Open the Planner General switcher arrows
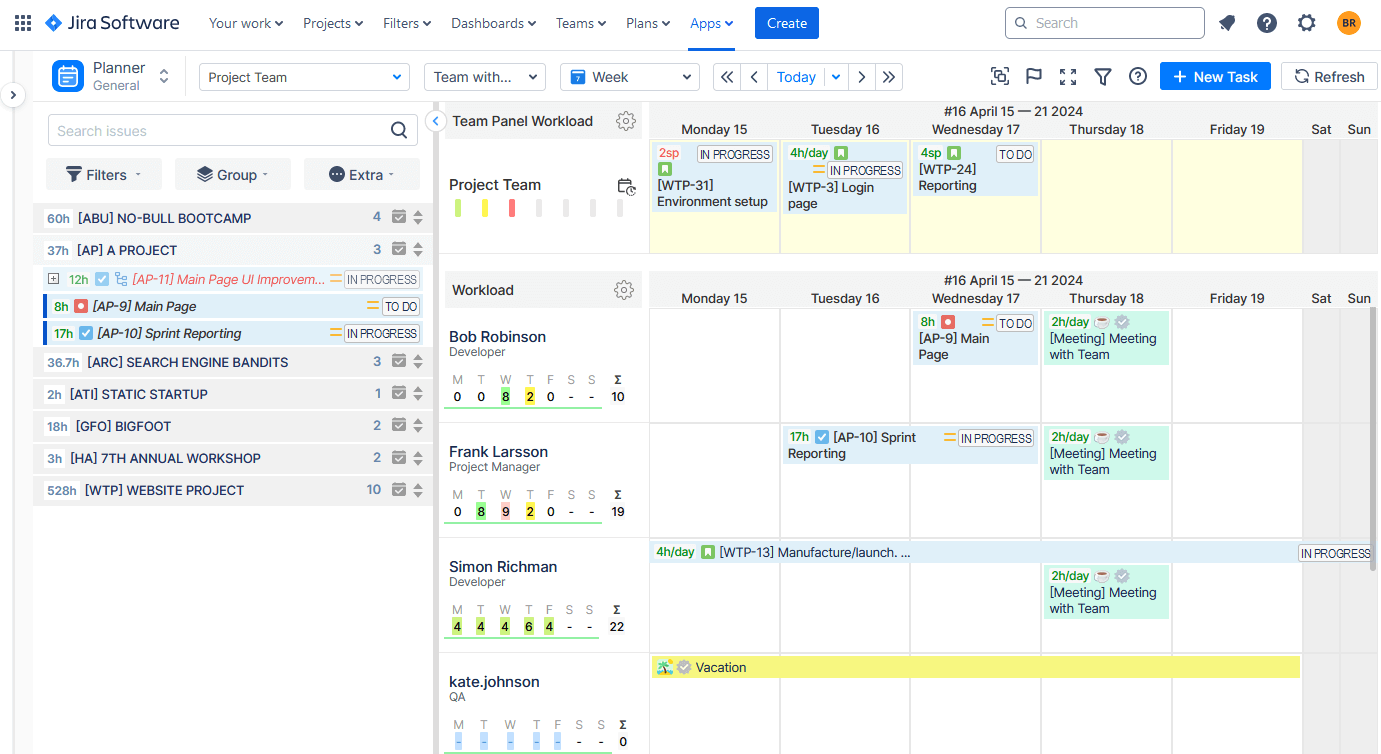The width and height of the screenshot is (1381, 754). pyautogui.click(x=164, y=76)
